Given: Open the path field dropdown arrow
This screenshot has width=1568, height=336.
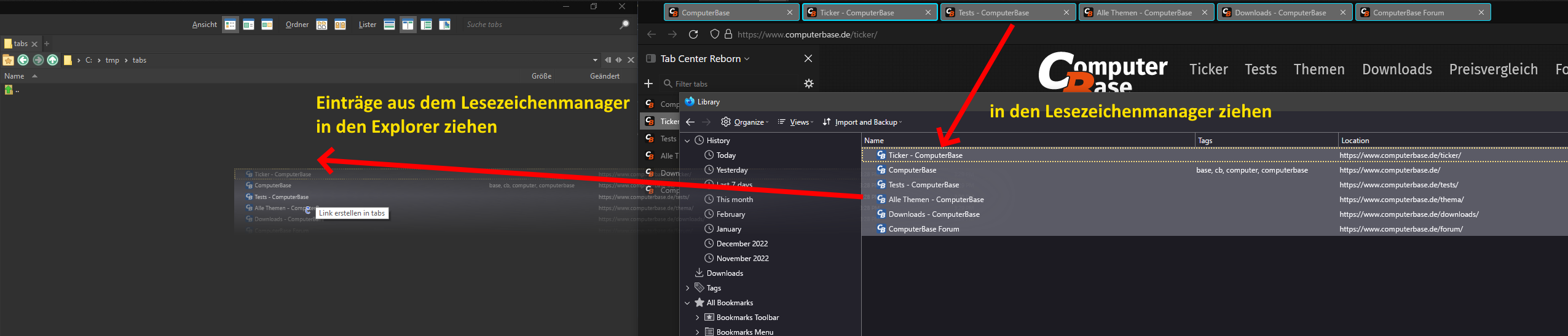Looking at the screenshot, I should pos(595,60).
